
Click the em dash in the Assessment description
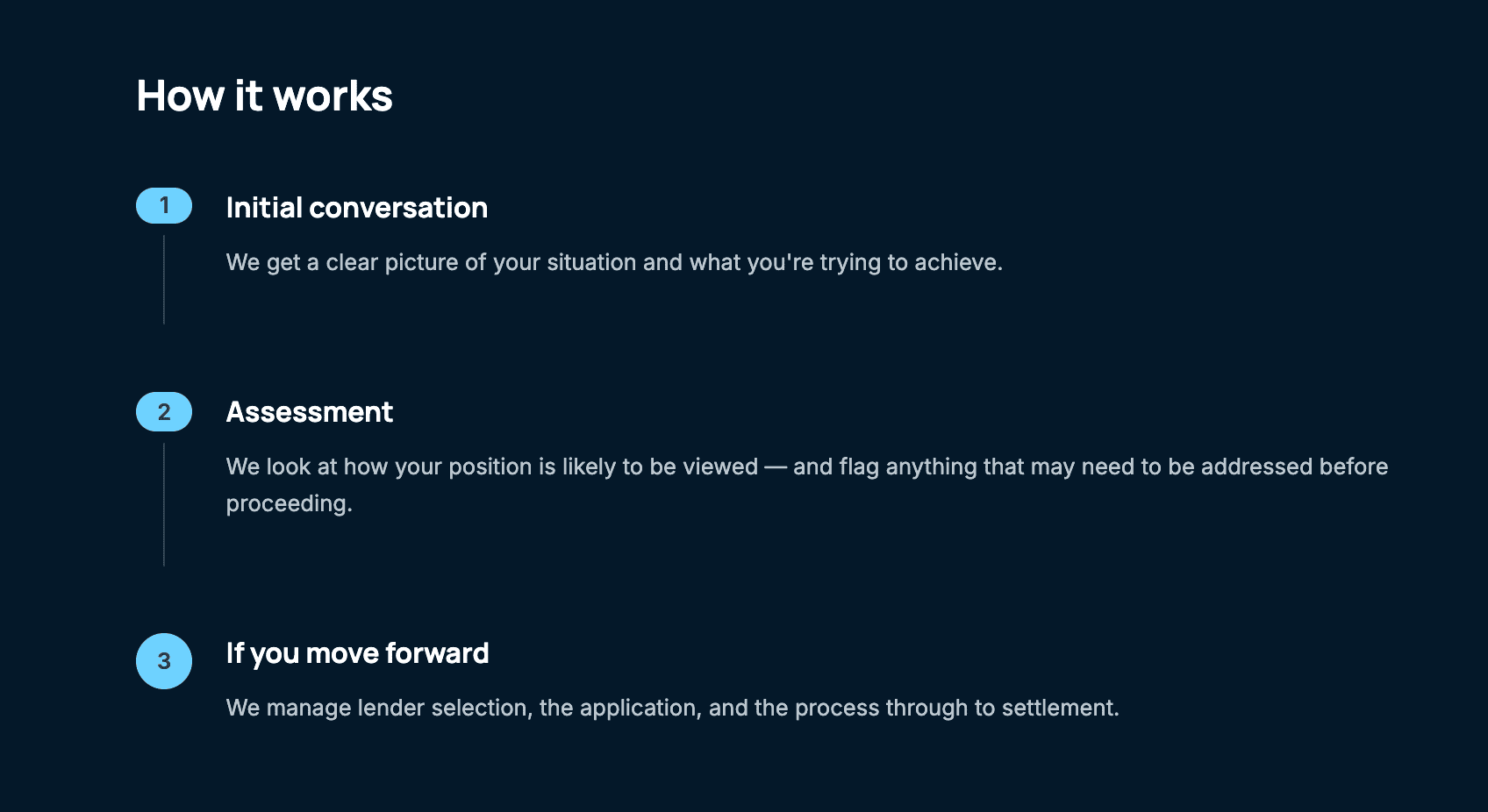tap(776, 467)
